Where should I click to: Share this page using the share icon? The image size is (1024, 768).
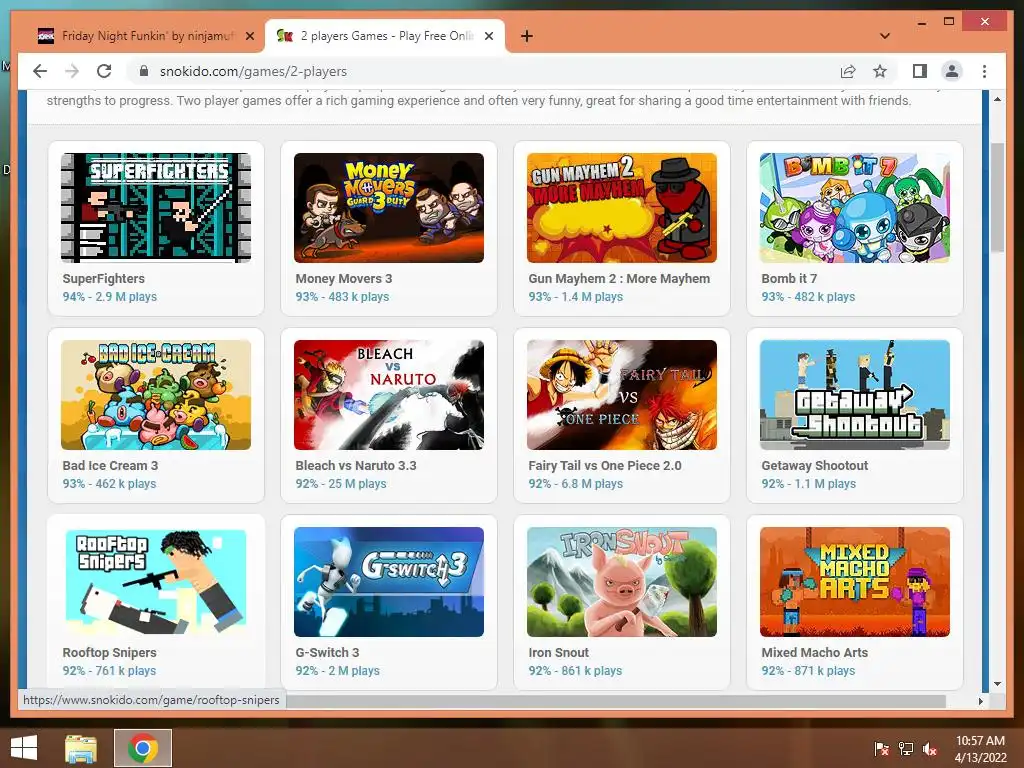click(848, 71)
